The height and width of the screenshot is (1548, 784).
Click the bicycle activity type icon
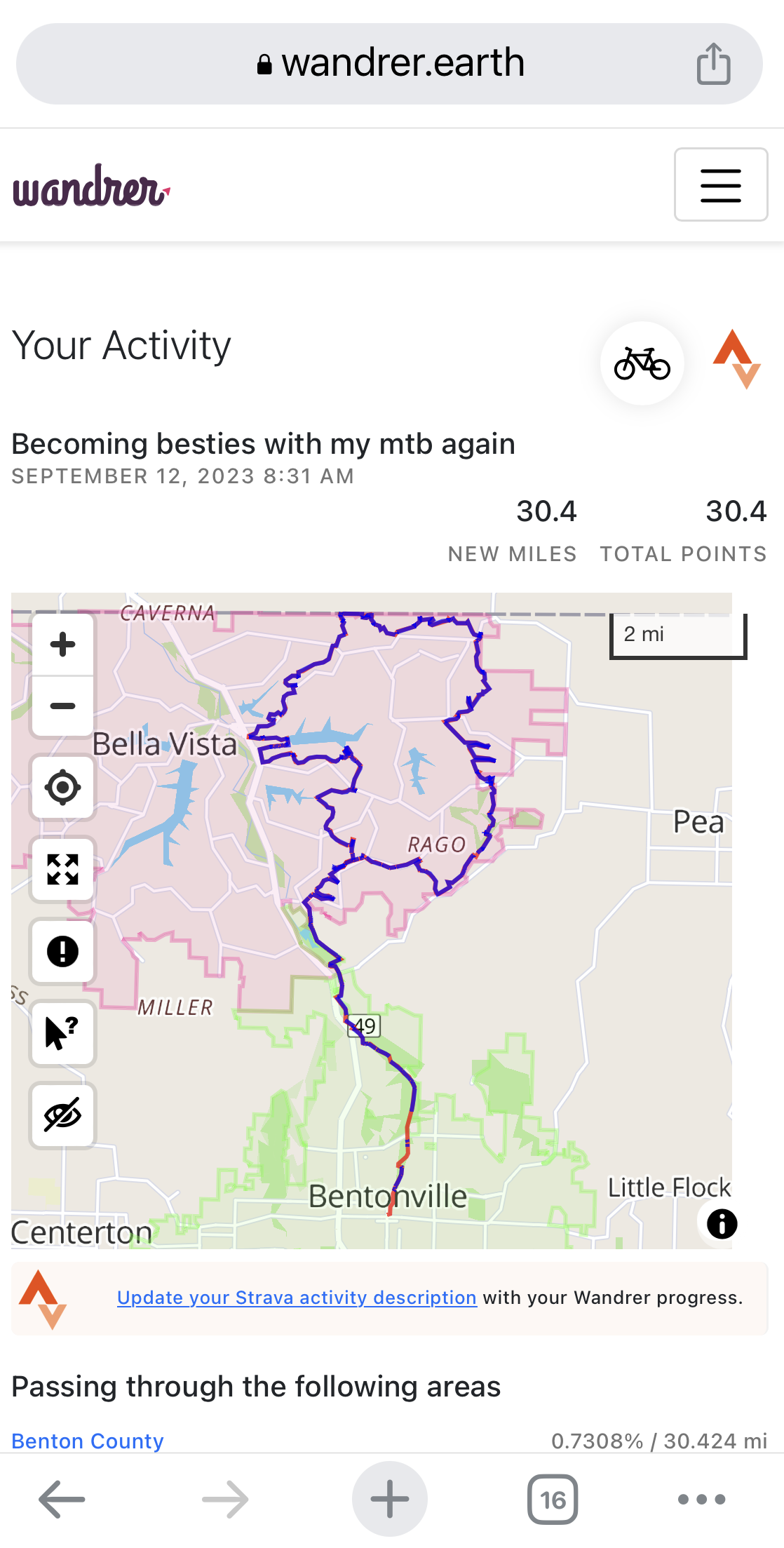pos(642,363)
